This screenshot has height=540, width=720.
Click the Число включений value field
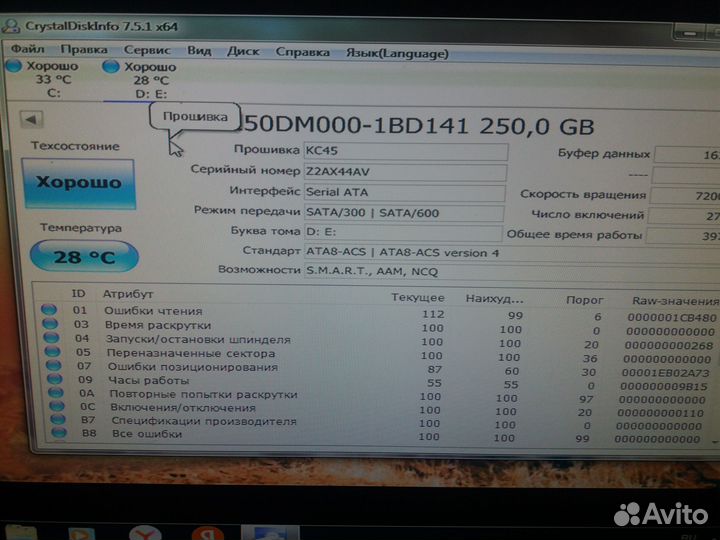pos(684,216)
